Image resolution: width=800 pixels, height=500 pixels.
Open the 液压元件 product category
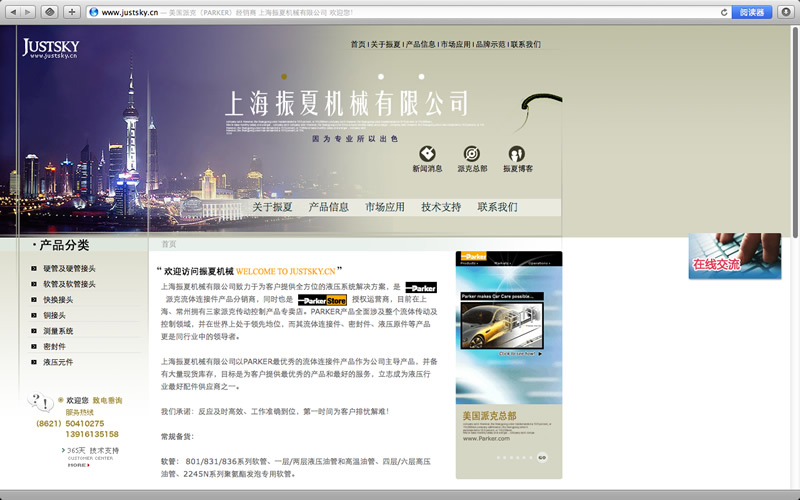58,362
